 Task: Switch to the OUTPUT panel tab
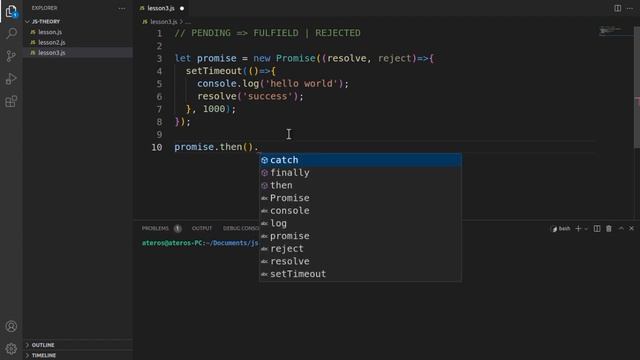click(x=202, y=229)
